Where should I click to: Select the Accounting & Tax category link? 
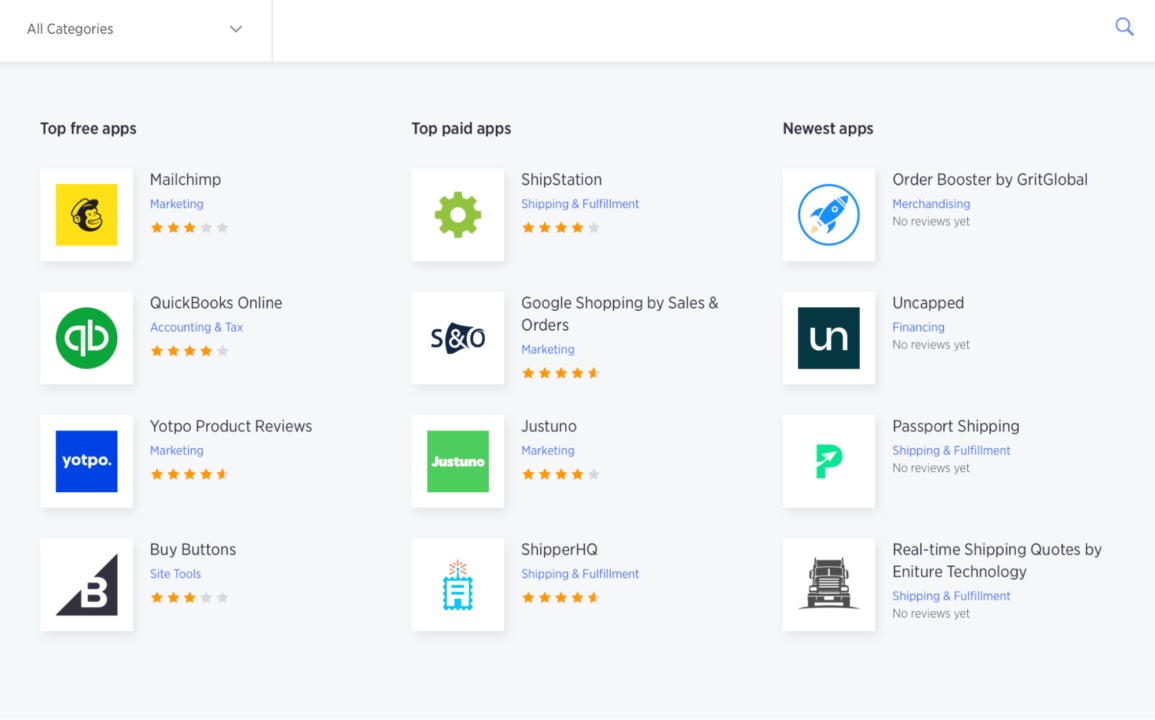196,327
